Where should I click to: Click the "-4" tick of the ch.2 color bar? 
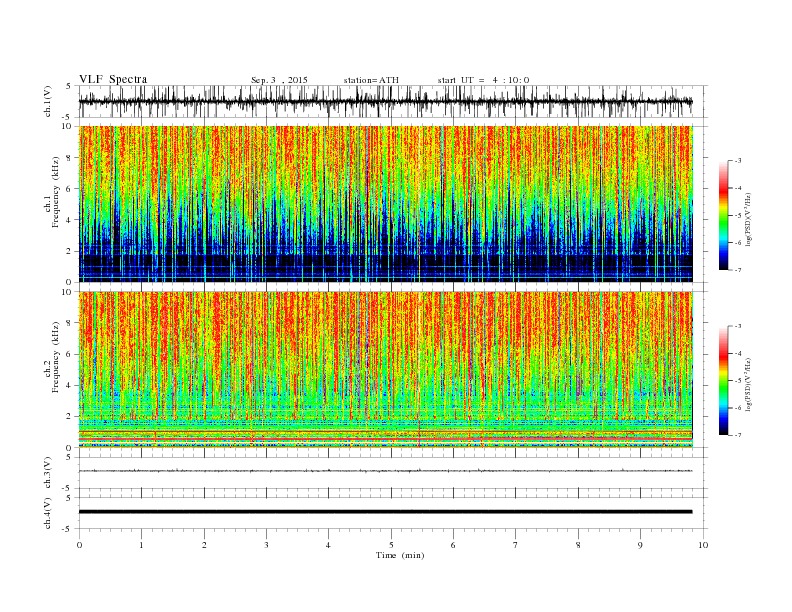[x=738, y=353]
